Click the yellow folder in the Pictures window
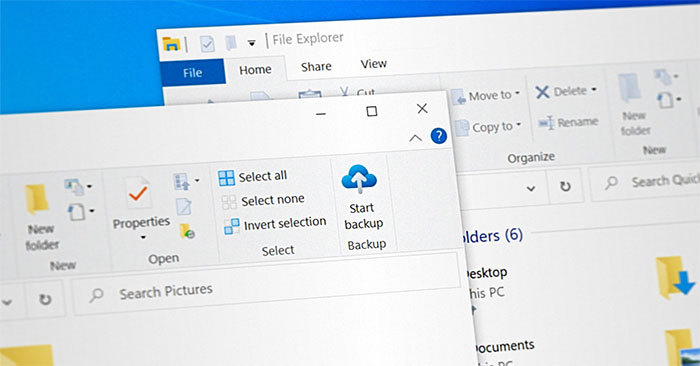Image resolution: width=700 pixels, height=366 pixels. pos(27,355)
